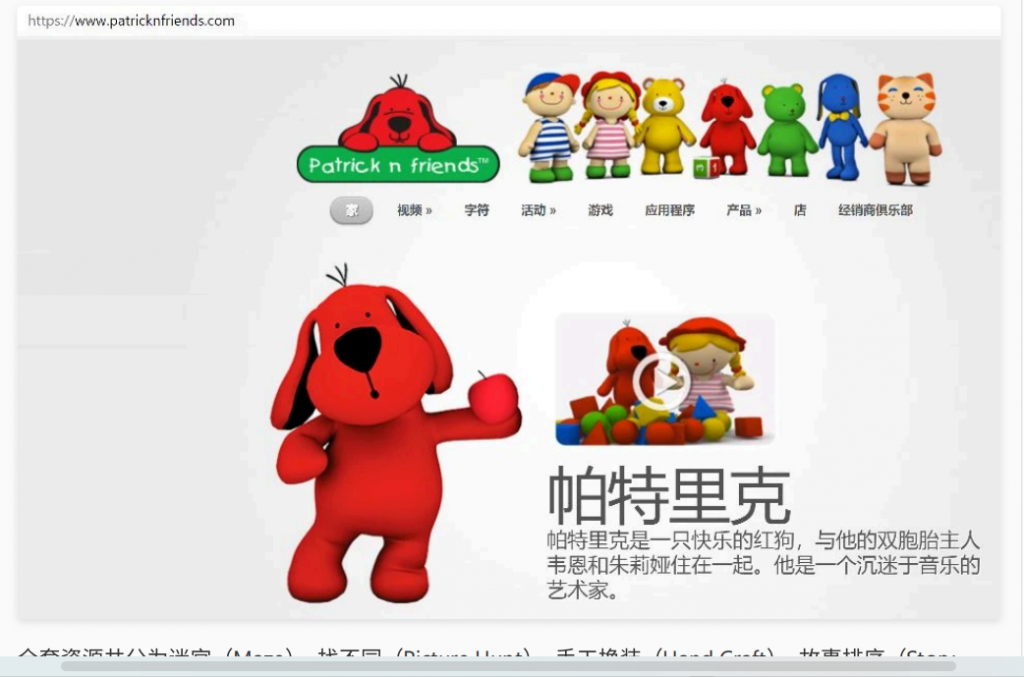Click the blonde girl character with red hat
Image resolution: width=1024 pixels, height=677 pixels.
click(609, 125)
